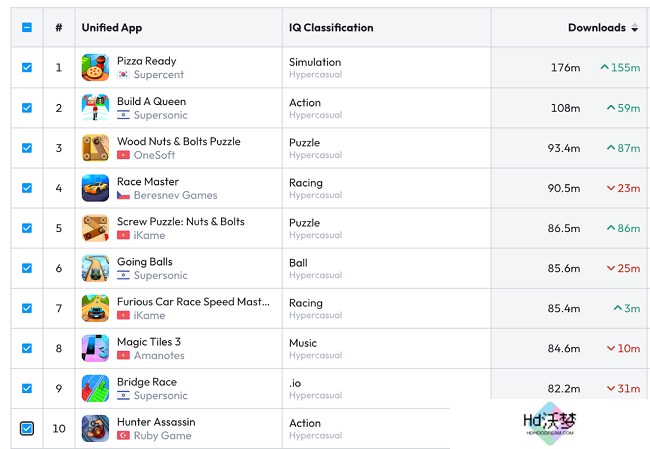
Task: Click the Beresnev Games publisher name
Action: click(x=175, y=195)
